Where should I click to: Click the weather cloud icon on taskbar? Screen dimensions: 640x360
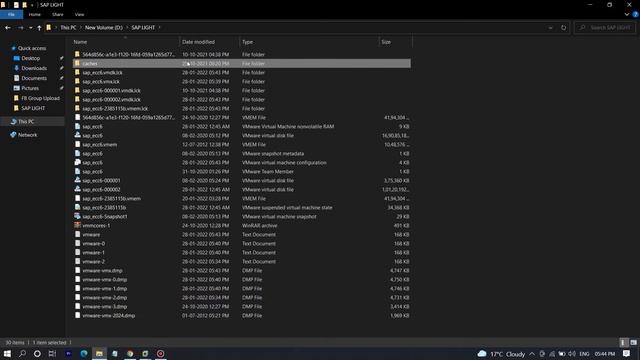tap(482, 353)
